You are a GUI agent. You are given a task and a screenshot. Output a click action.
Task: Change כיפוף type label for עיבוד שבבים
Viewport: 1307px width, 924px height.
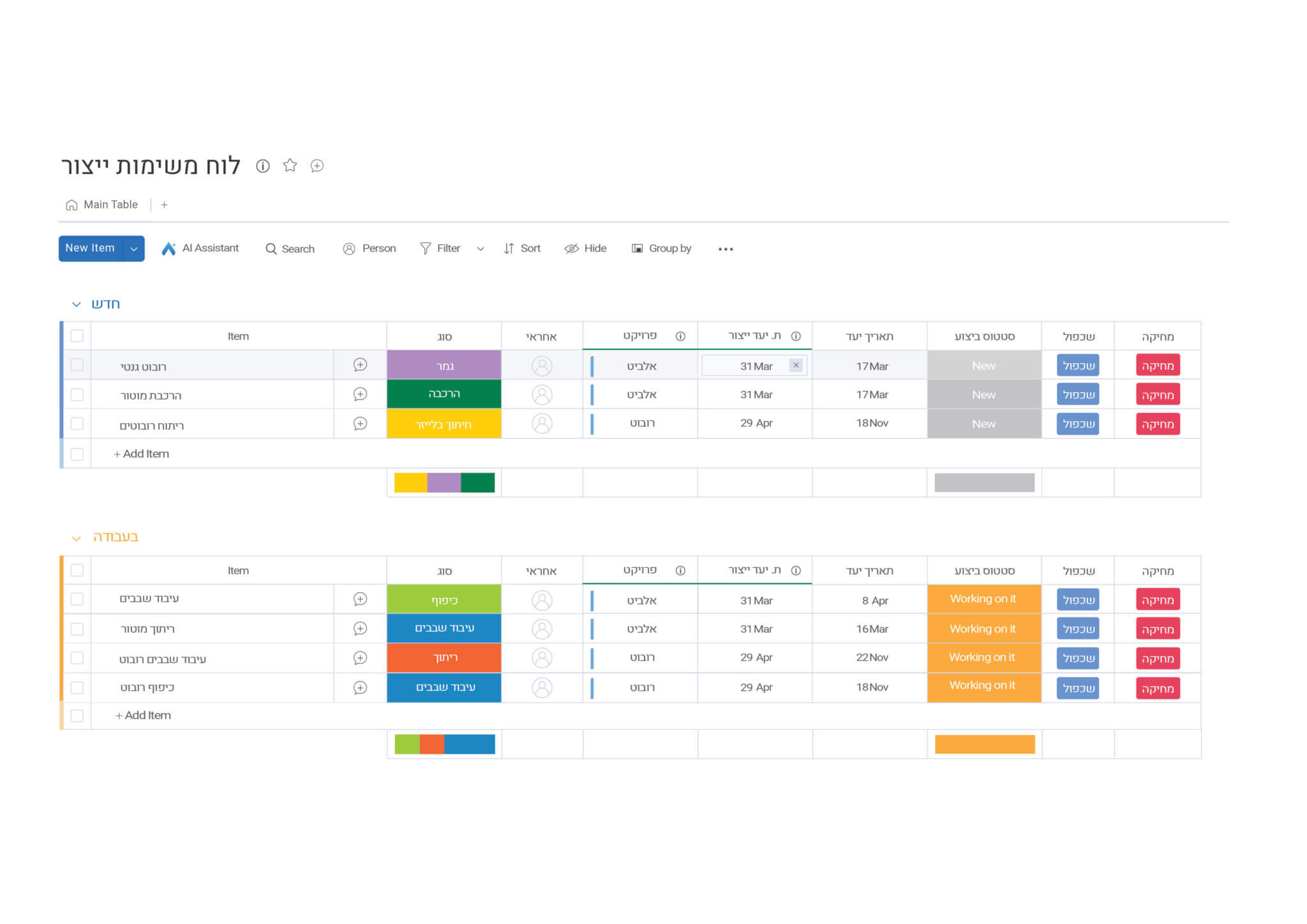(444, 600)
